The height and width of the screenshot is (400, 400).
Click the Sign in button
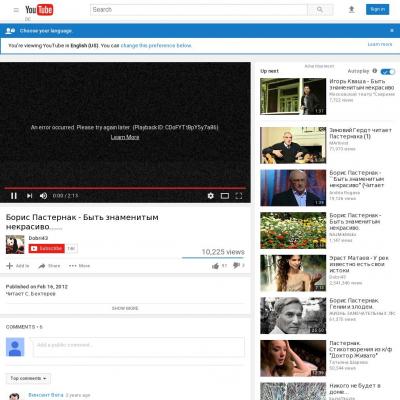(x=377, y=9)
